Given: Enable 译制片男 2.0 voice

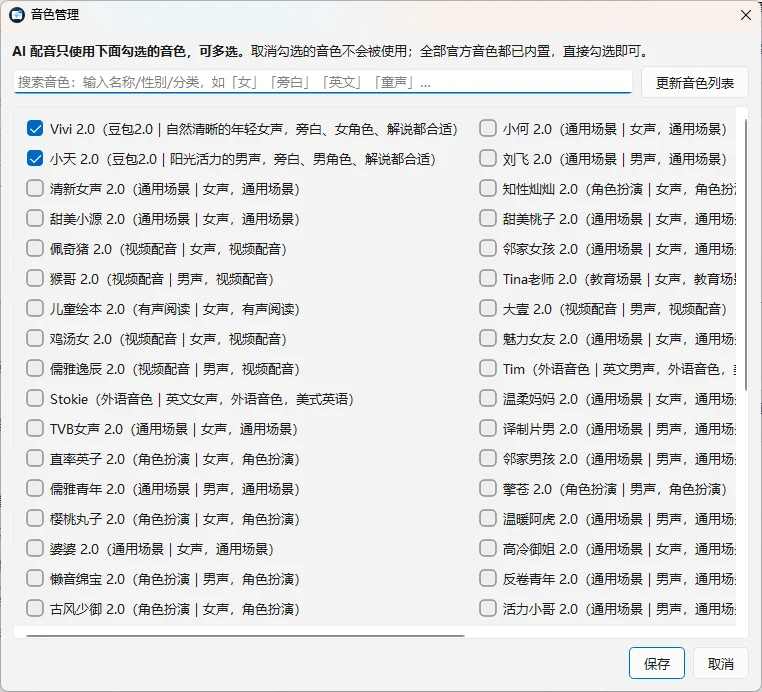Looking at the screenshot, I should pyautogui.click(x=487, y=429).
